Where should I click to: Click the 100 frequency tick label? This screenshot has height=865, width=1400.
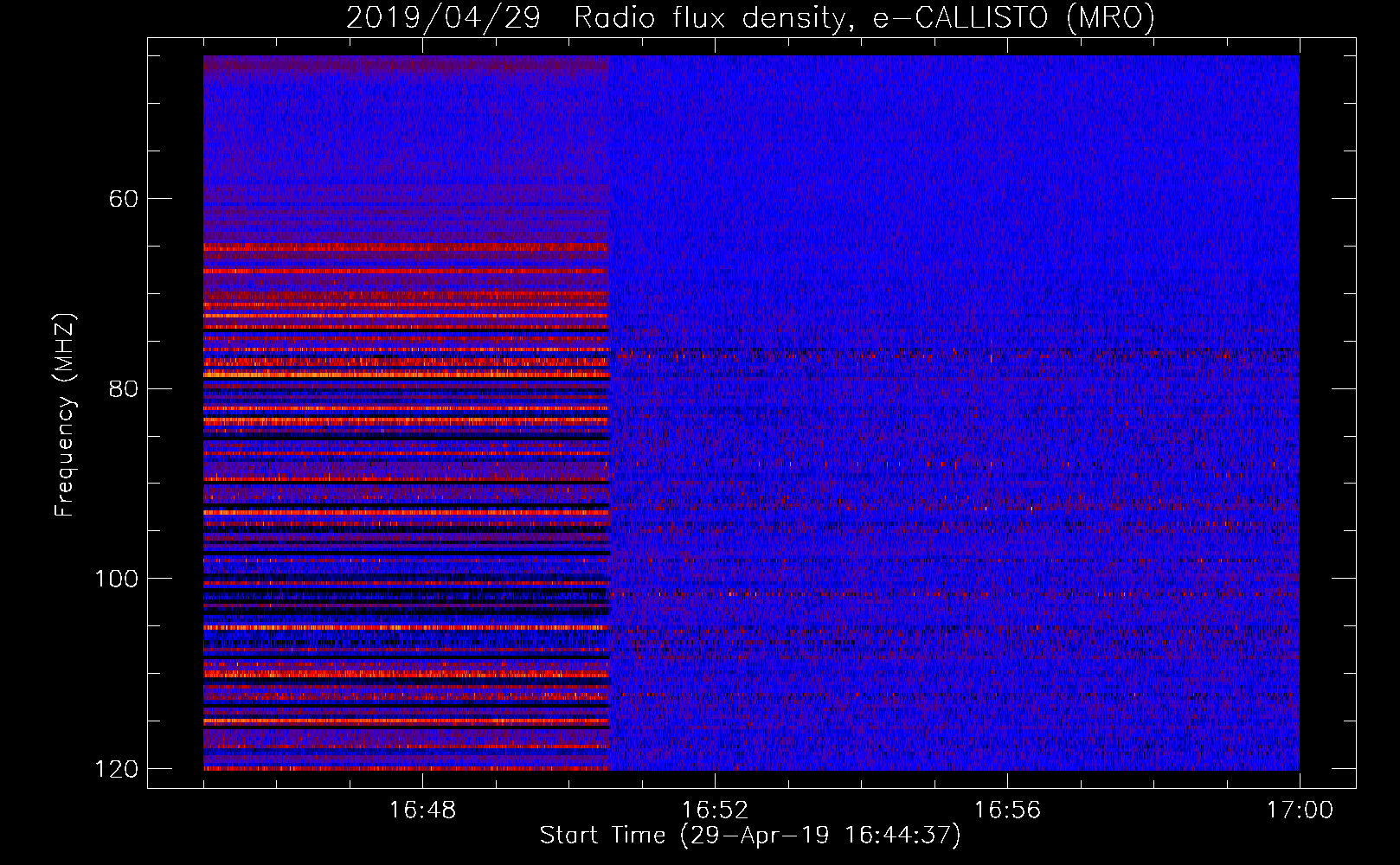tap(116, 579)
